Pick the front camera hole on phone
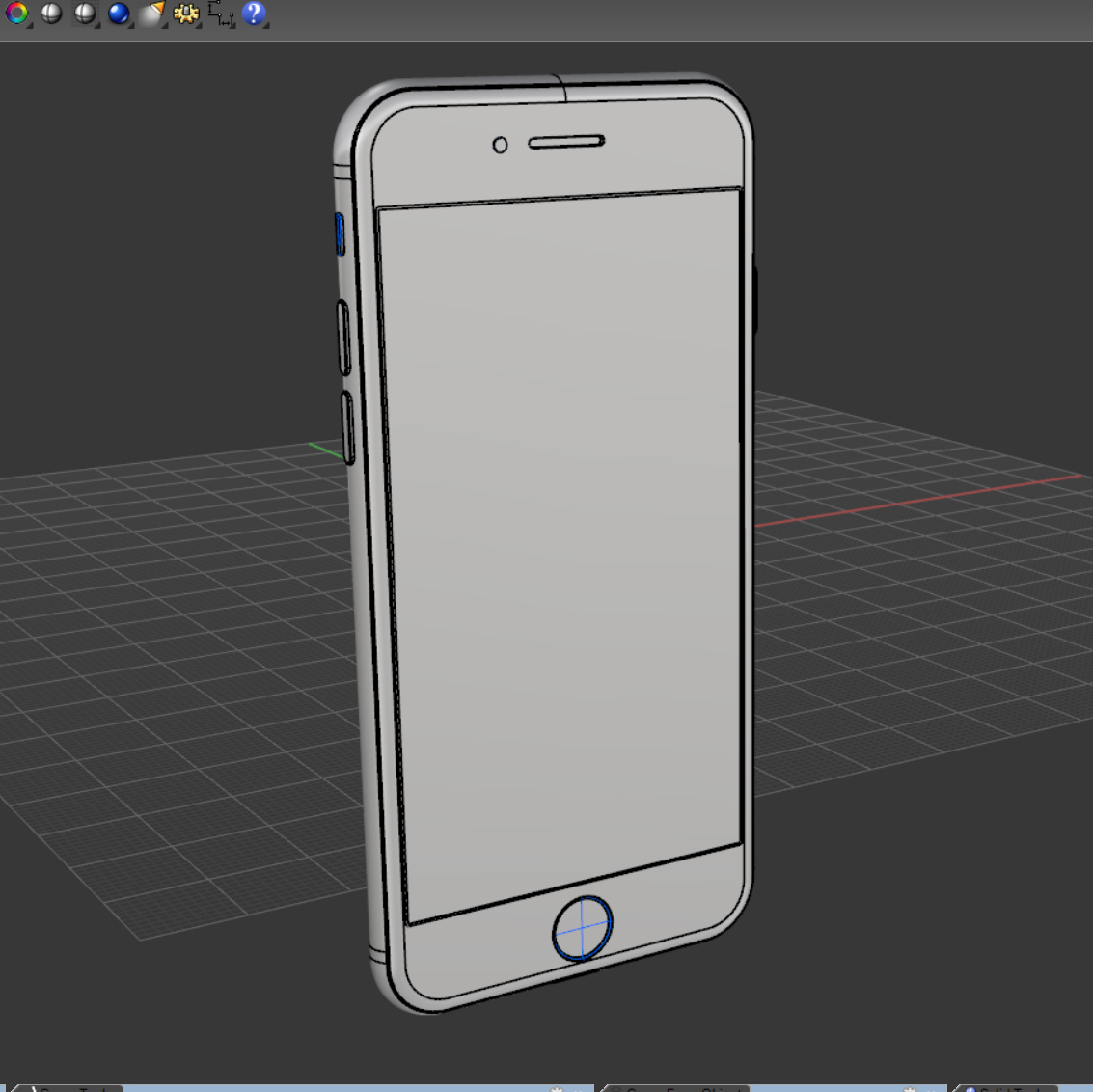 (x=500, y=145)
